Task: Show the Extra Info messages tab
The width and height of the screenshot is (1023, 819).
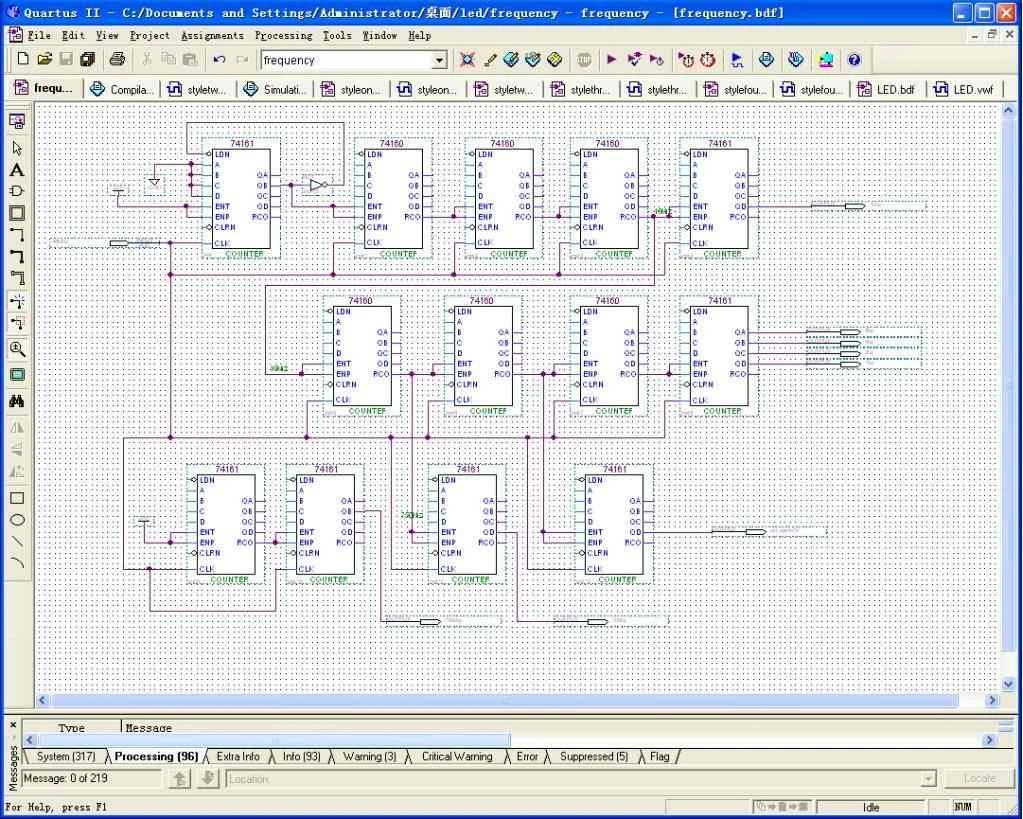Action: [237, 757]
